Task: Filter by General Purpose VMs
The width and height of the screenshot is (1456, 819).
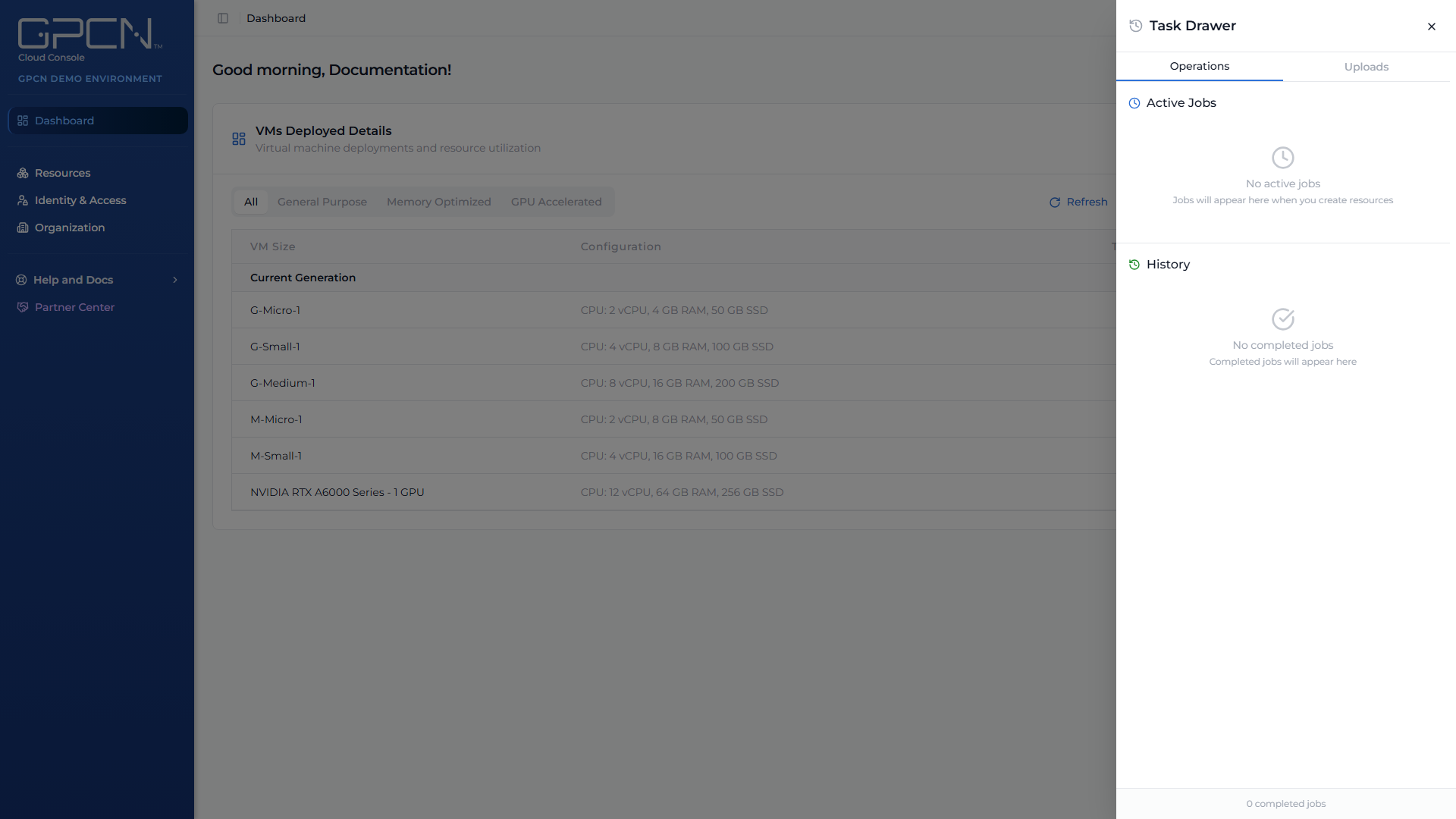Action: [322, 202]
